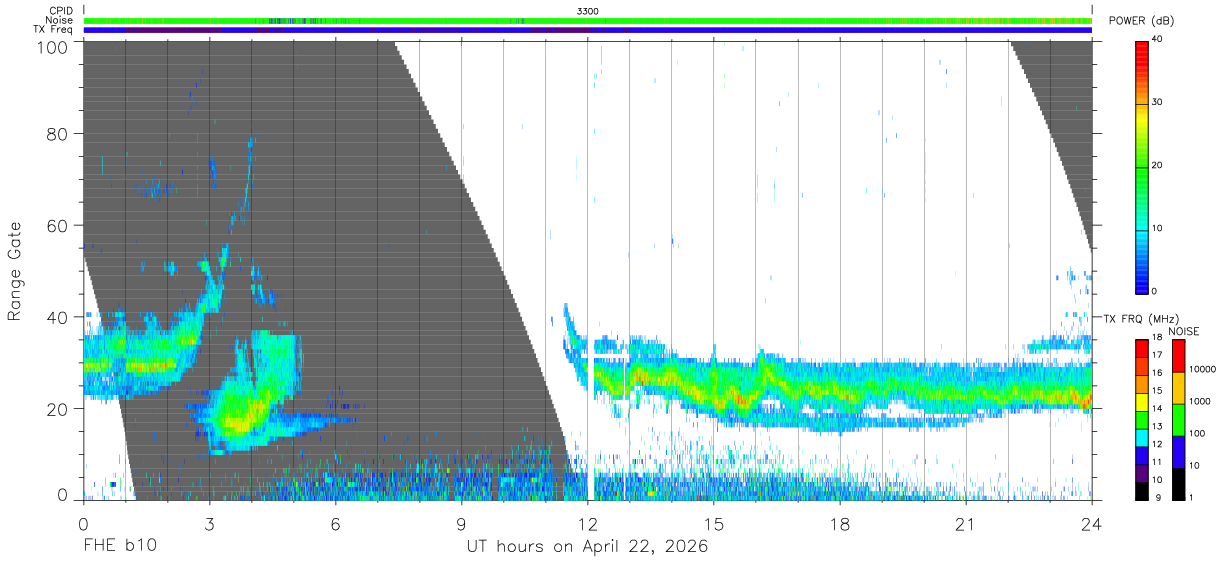Click the 60 tick on Range Gate axis
Viewport: 1228px width, 567px height.
coord(57,226)
